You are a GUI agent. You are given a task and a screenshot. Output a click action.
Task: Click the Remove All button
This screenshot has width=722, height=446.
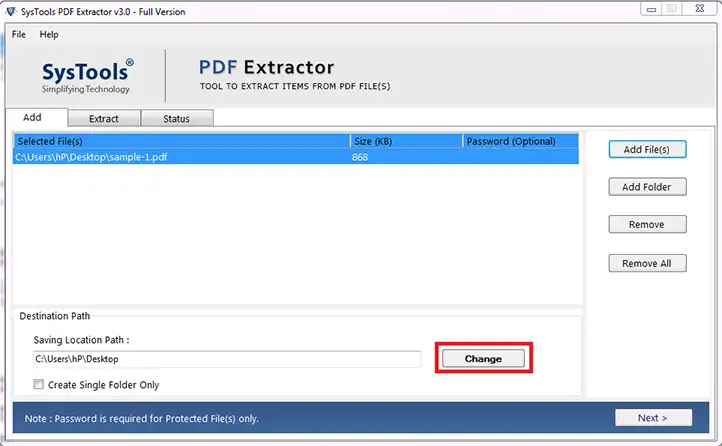click(x=647, y=263)
